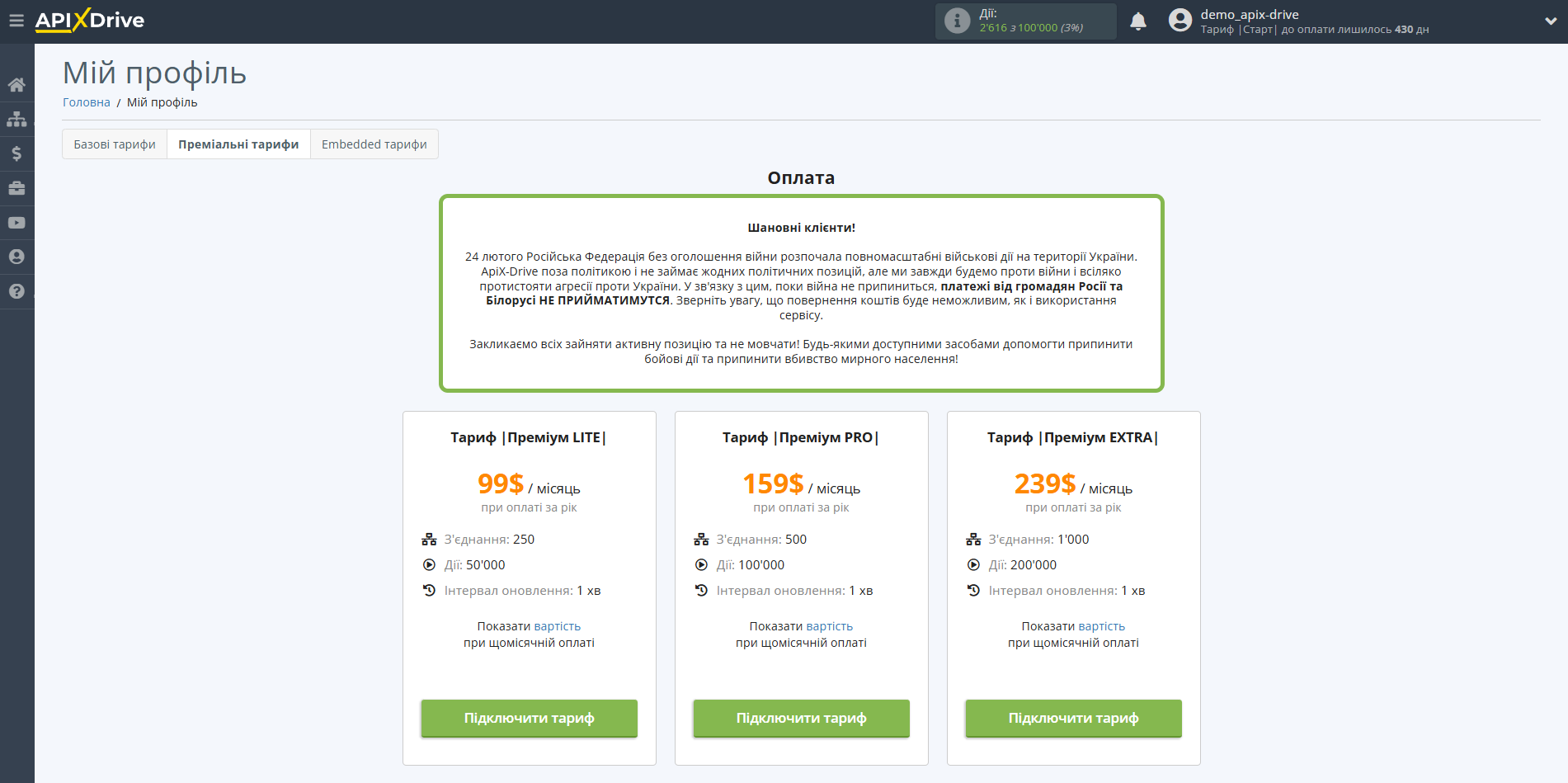Open the YouTube video icon in sidebar
This screenshot has width=1568, height=783.
tap(16, 223)
